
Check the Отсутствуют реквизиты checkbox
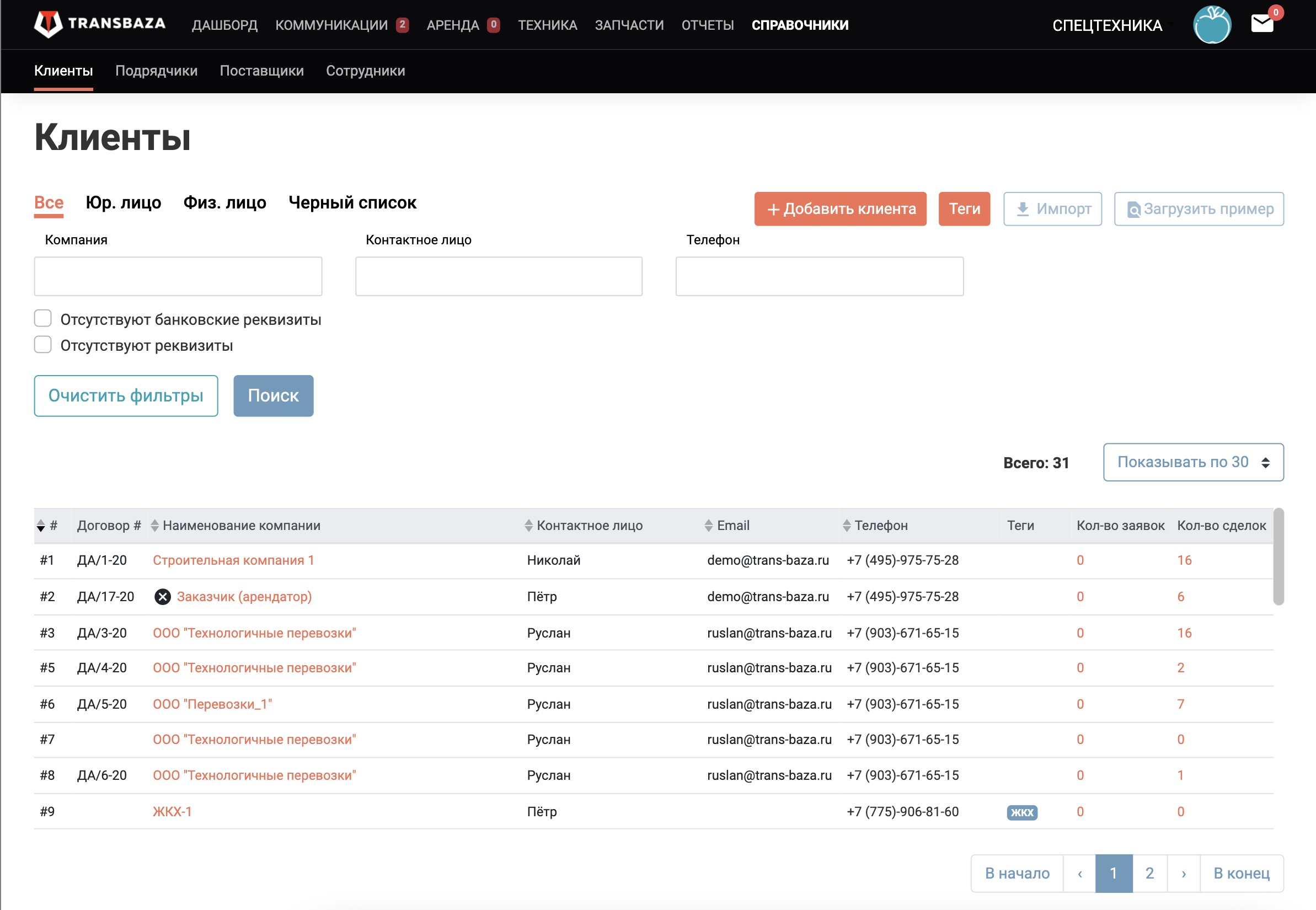pos(43,344)
